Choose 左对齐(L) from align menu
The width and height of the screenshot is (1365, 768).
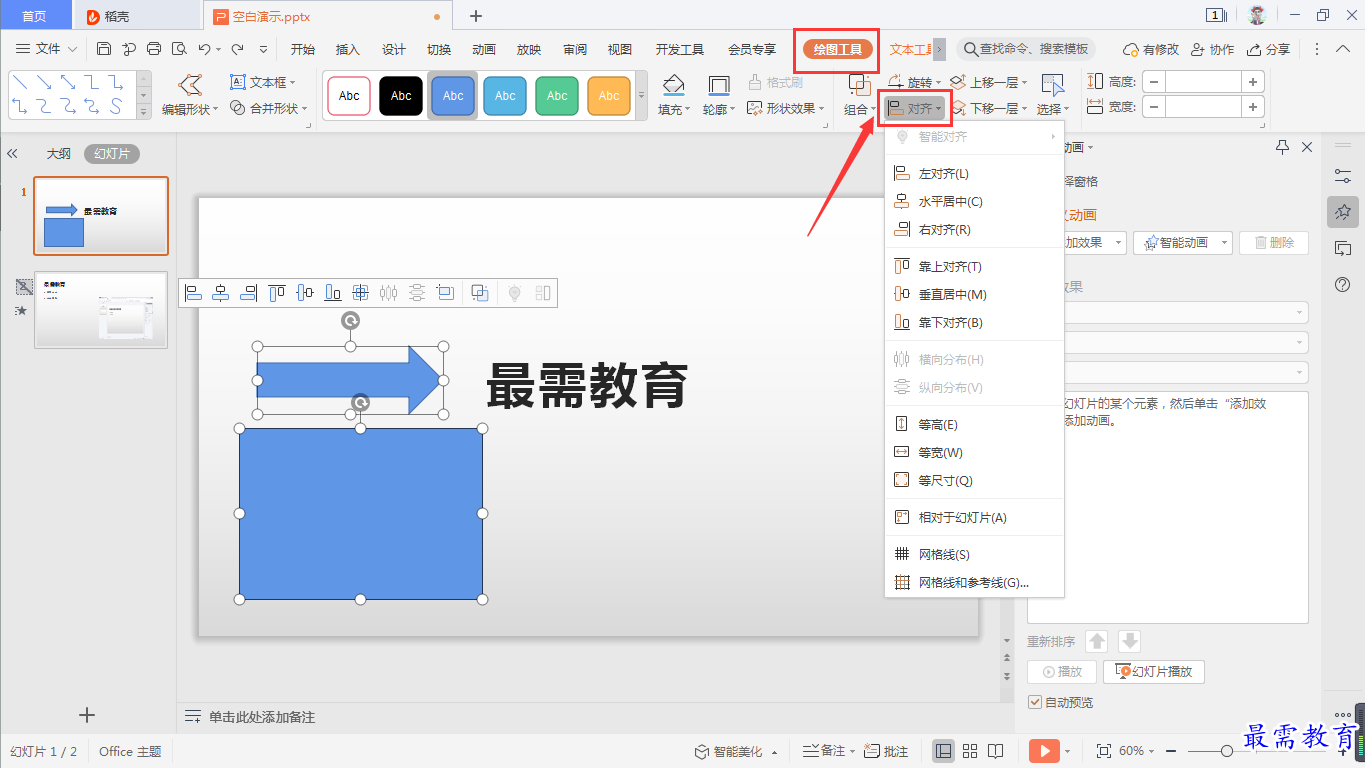pyautogui.click(x=975, y=173)
